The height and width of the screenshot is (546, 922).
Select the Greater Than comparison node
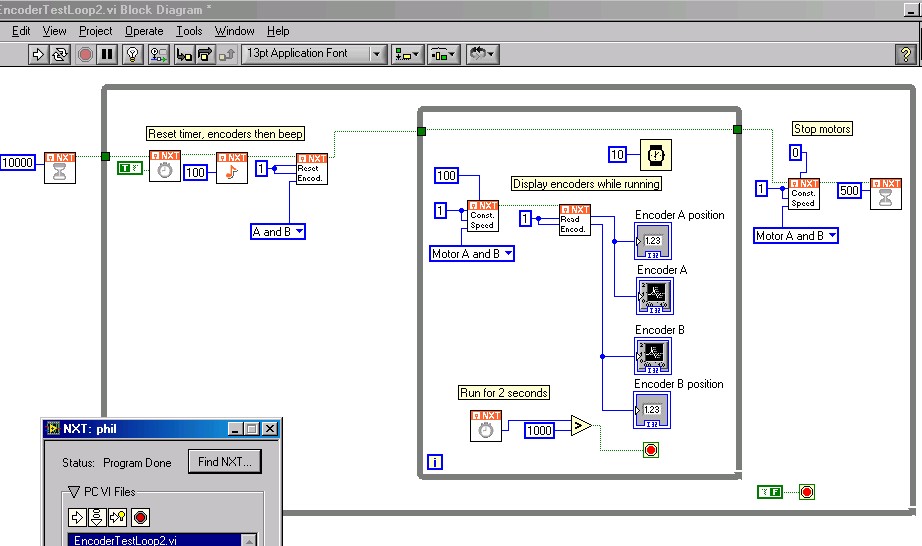click(581, 426)
